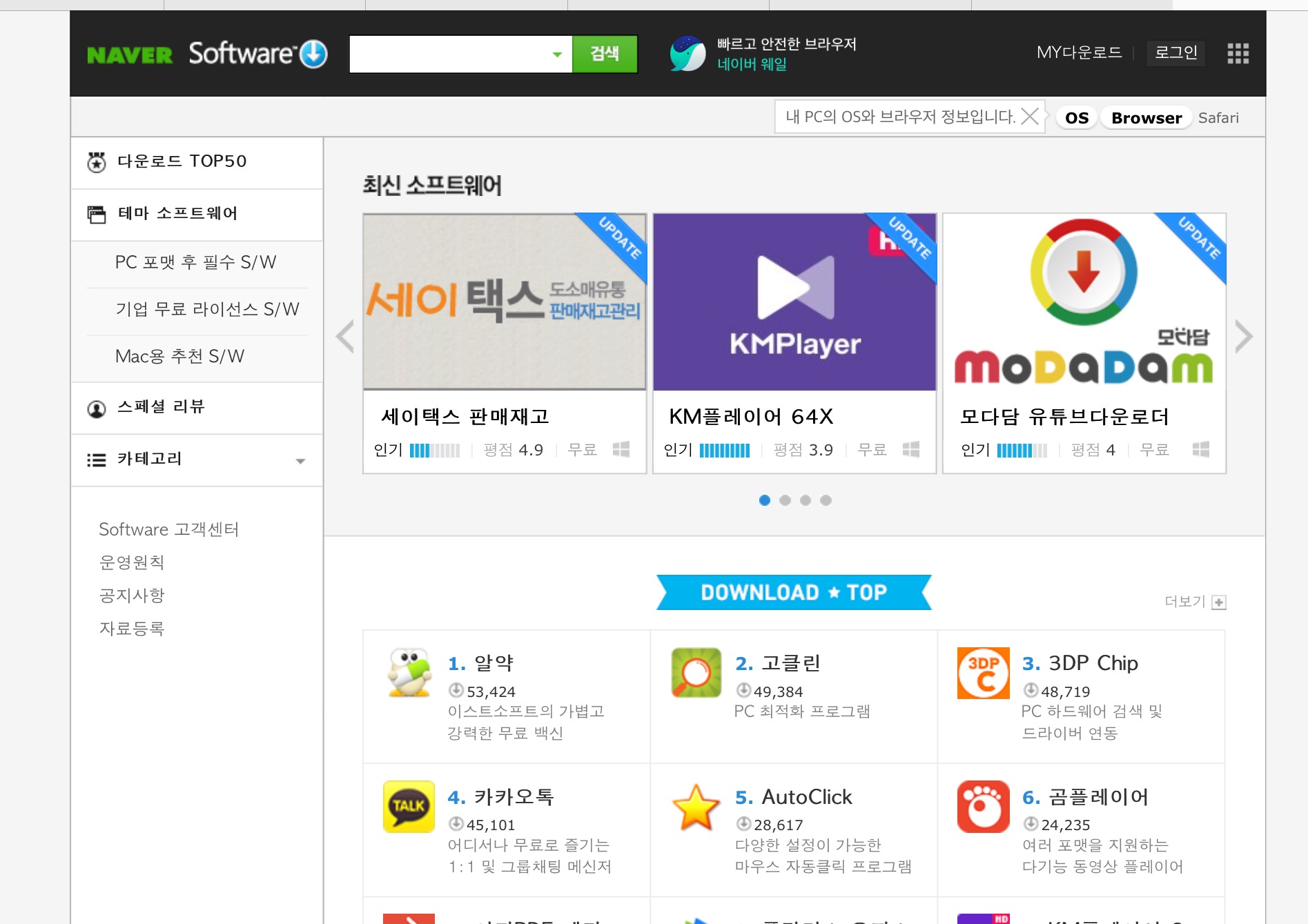Open the AutoClick star icon
Viewport: 1308px width, 924px height.
click(x=696, y=806)
